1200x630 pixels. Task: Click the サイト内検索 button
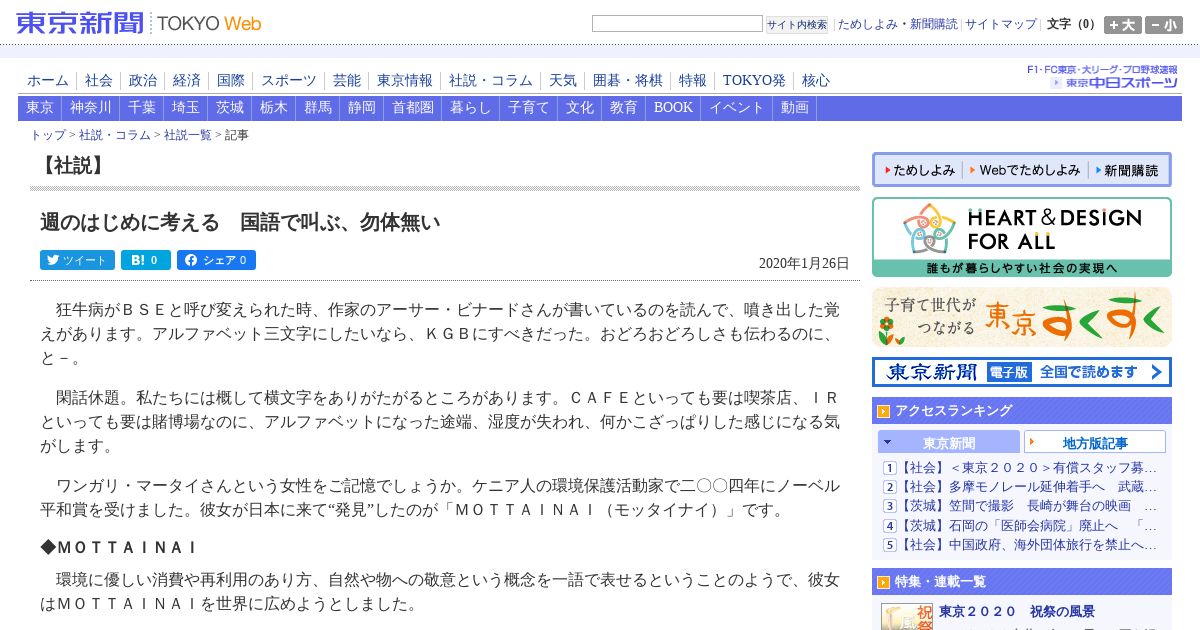click(797, 24)
